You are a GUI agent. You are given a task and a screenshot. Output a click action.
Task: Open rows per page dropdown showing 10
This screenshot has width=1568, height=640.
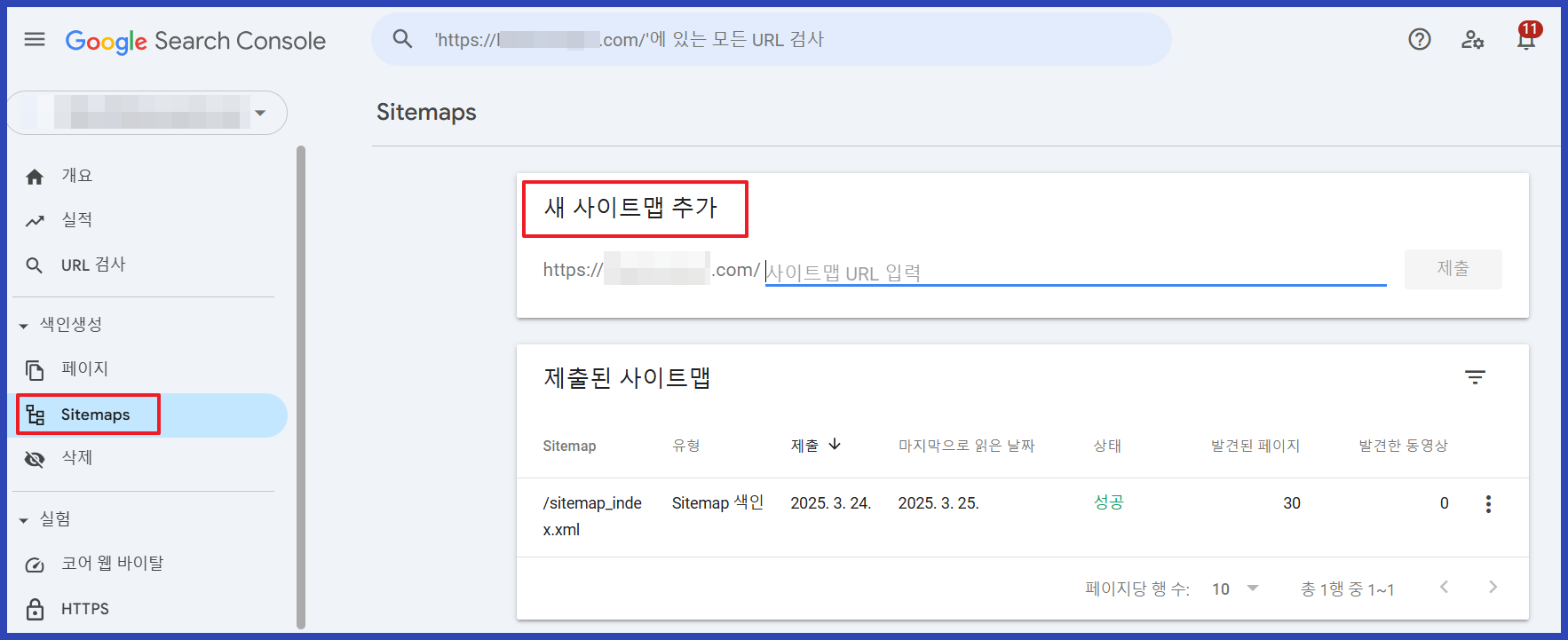point(1235,589)
